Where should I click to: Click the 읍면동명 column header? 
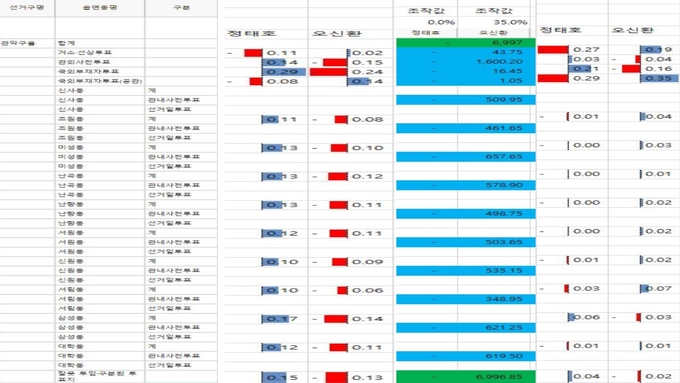click(x=100, y=8)
